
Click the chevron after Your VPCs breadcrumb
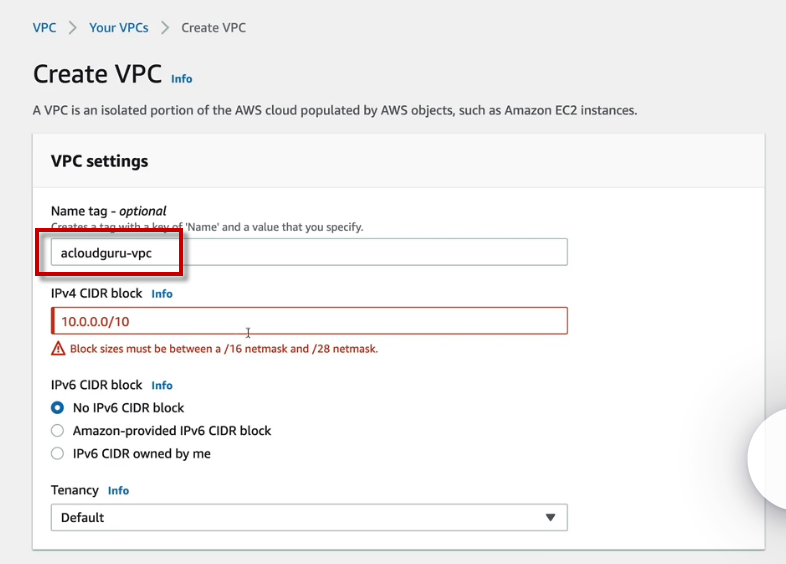coord(165,28)
